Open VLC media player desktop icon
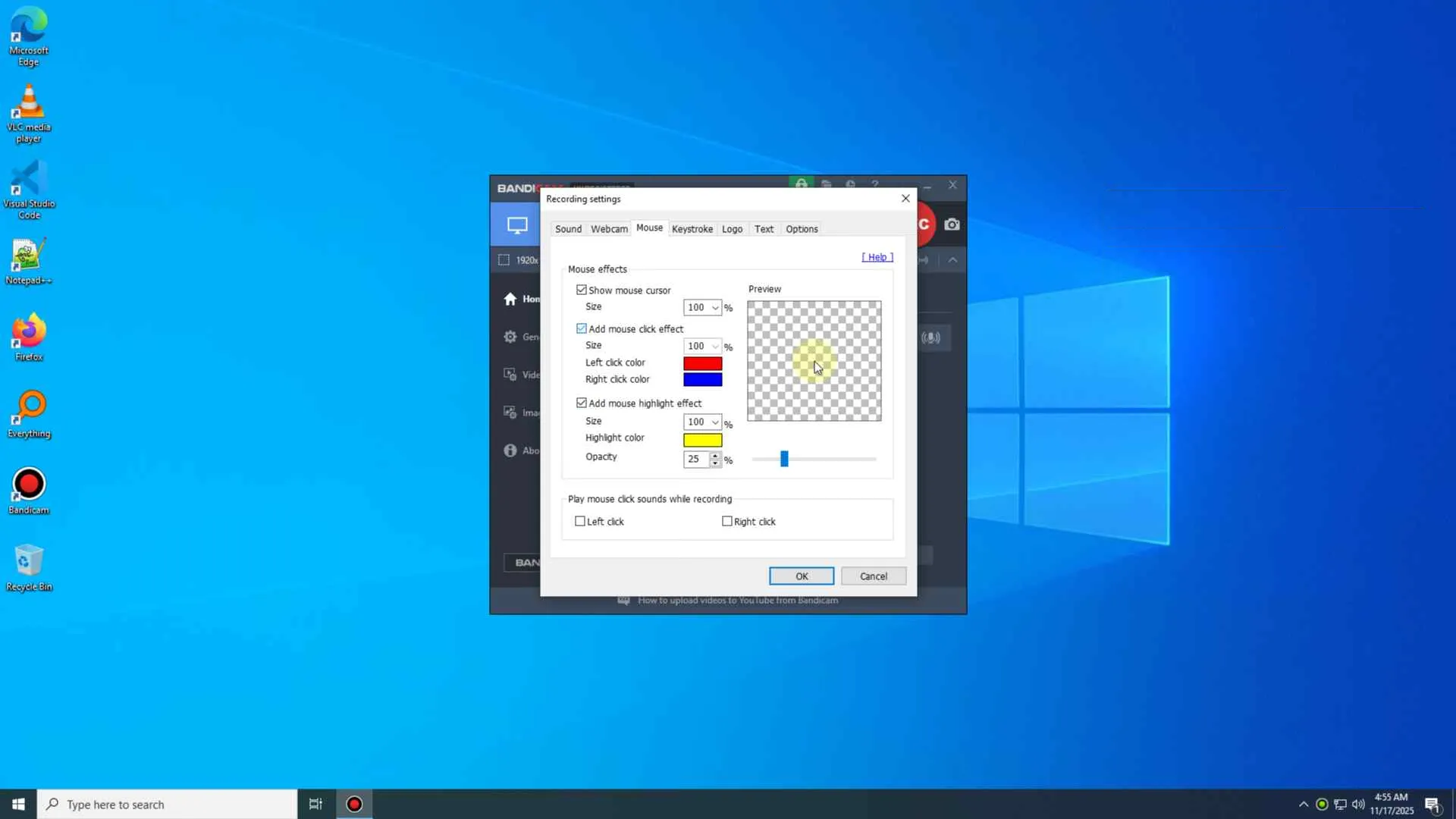Viewport: 1456px width, 819px height. pos(29,103)
